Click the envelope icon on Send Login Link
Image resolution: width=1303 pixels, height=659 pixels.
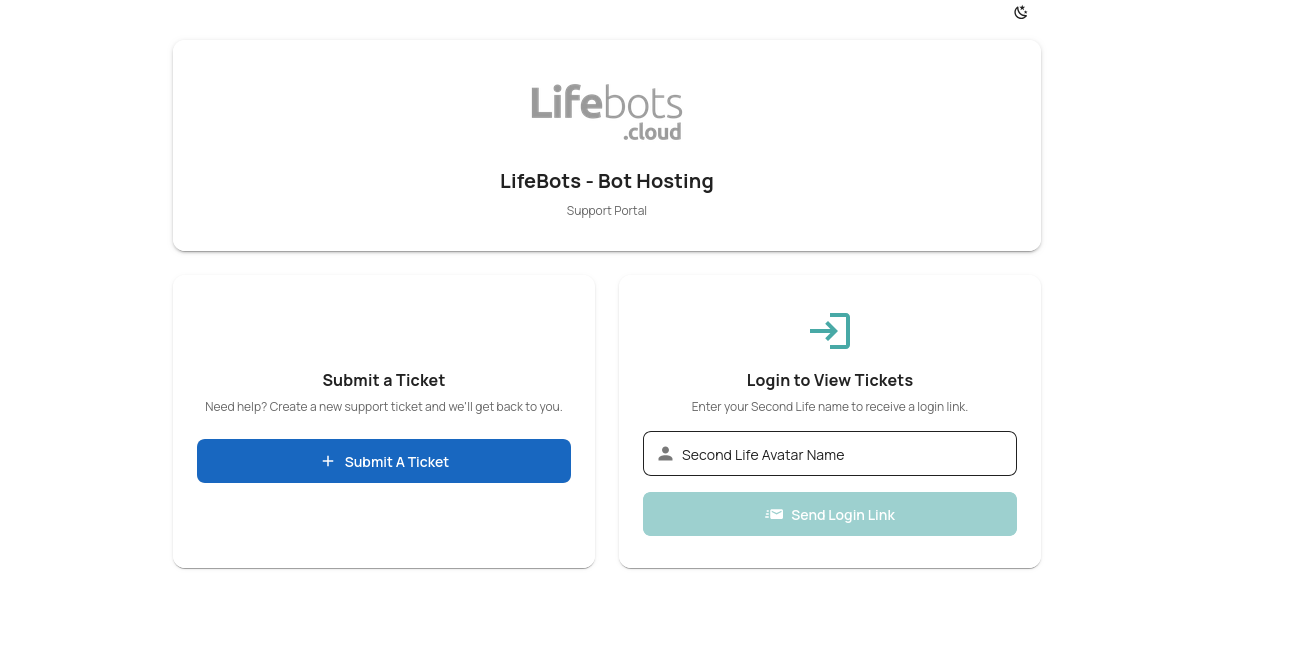click(x=776, y=514)
